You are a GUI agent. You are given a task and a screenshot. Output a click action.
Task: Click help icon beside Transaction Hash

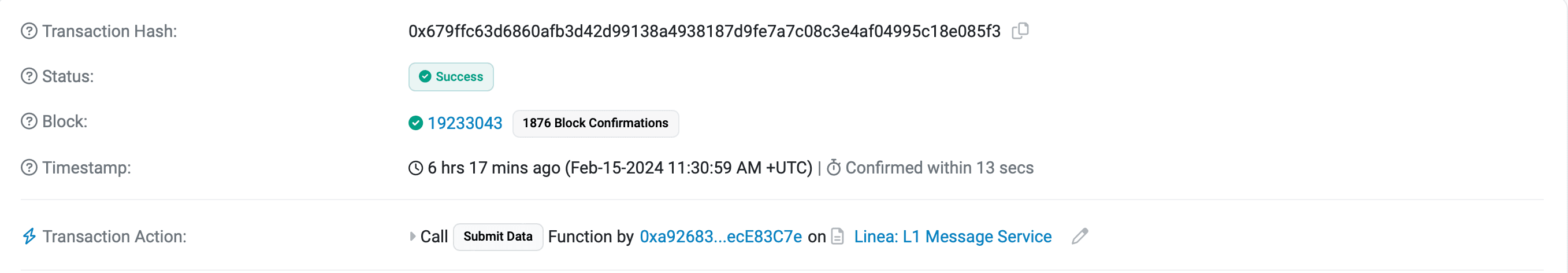pyautogui.click(x=29, y=31)
